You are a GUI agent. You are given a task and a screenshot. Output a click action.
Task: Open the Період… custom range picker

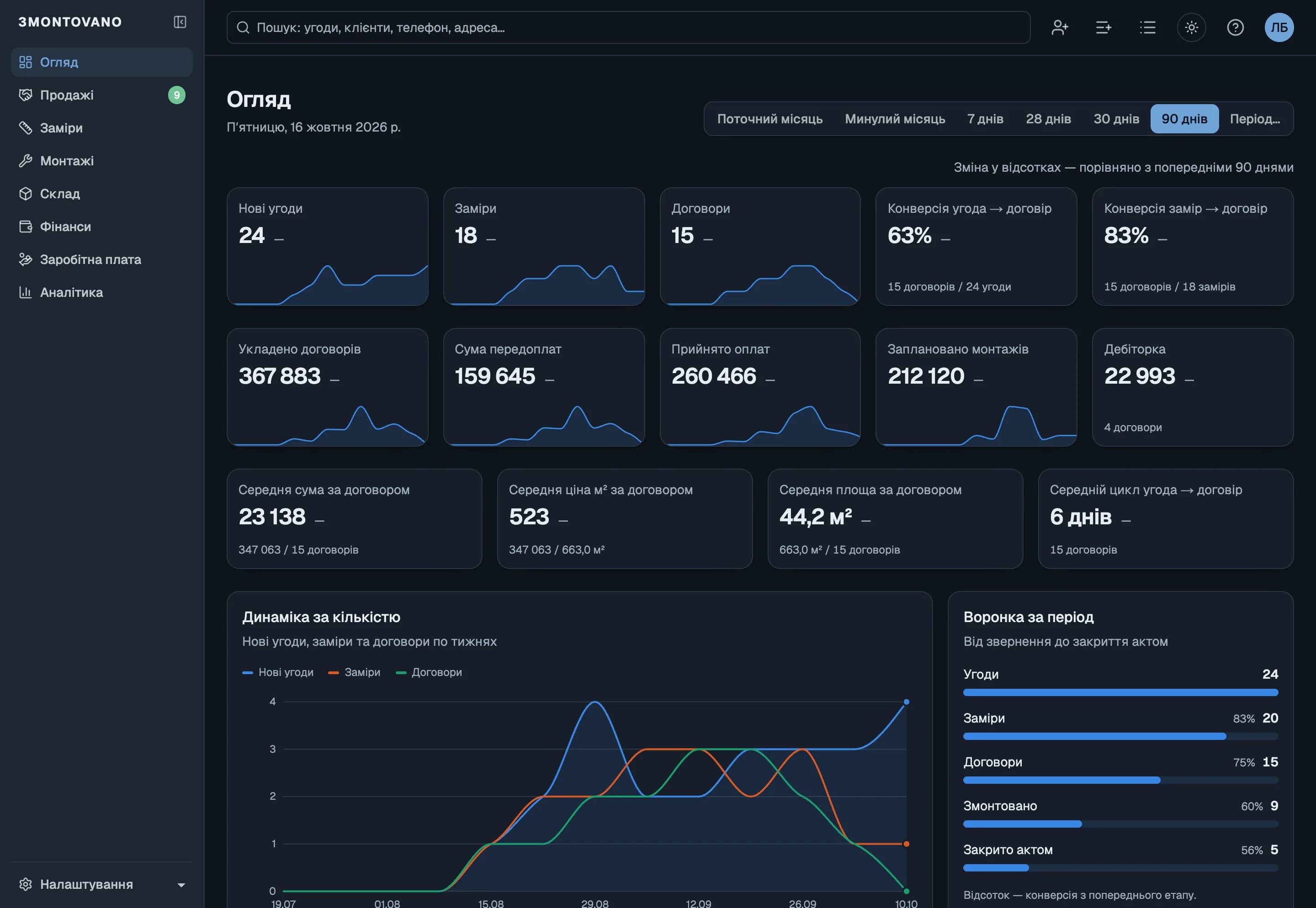point(1254,119)
